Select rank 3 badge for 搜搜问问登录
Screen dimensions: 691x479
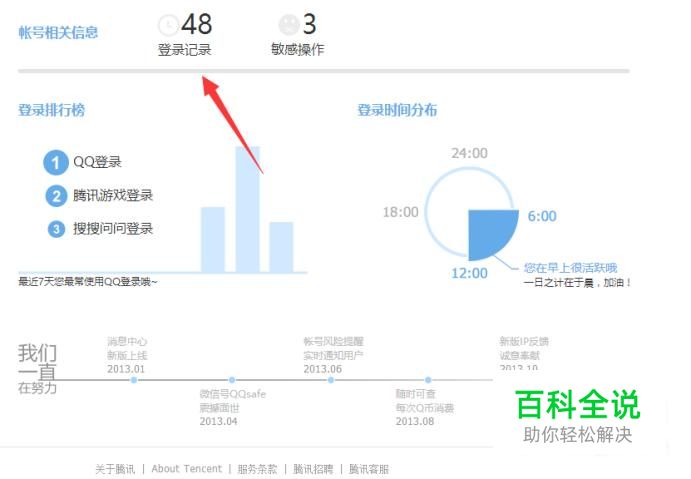pyautogui.click(x=56, y=229)
